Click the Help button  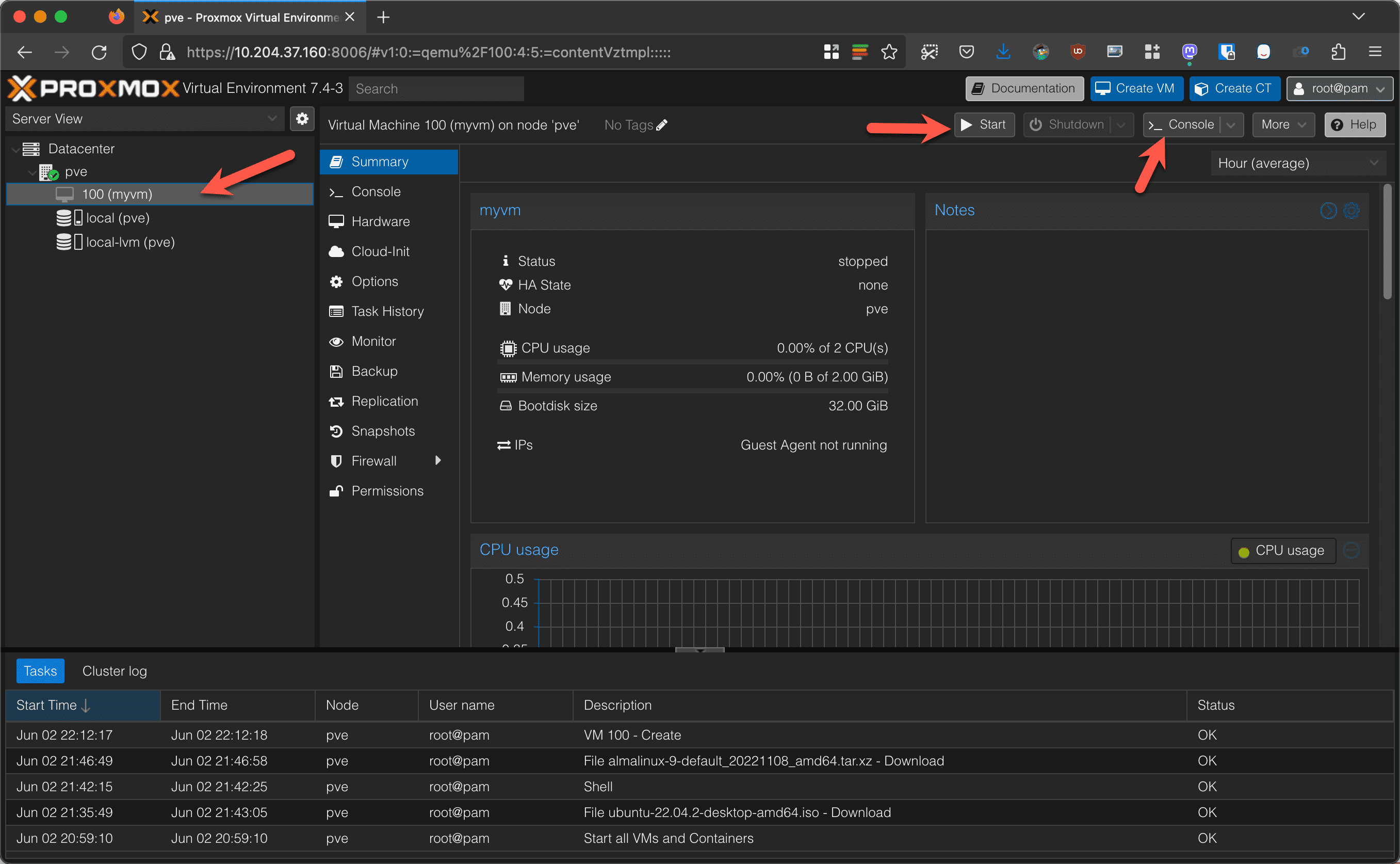[x=1354, y=124]
